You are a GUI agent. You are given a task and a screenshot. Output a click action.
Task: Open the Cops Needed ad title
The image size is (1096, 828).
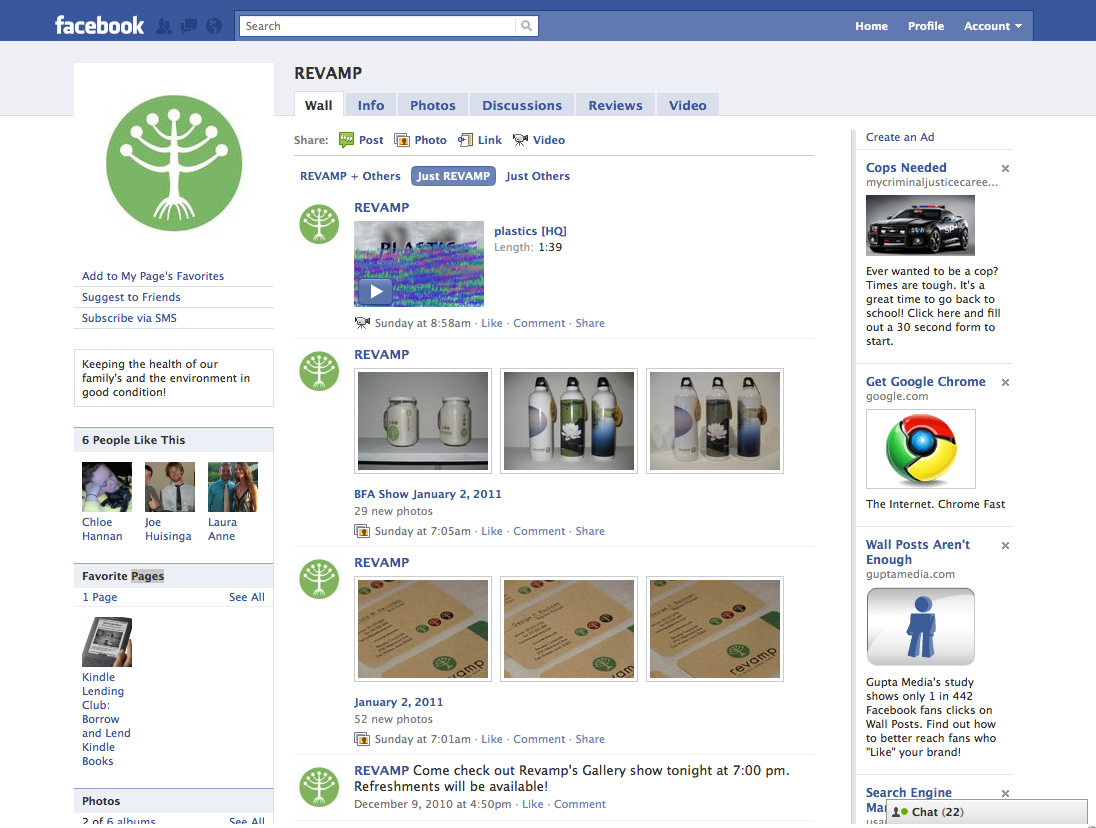click(907, 168)
